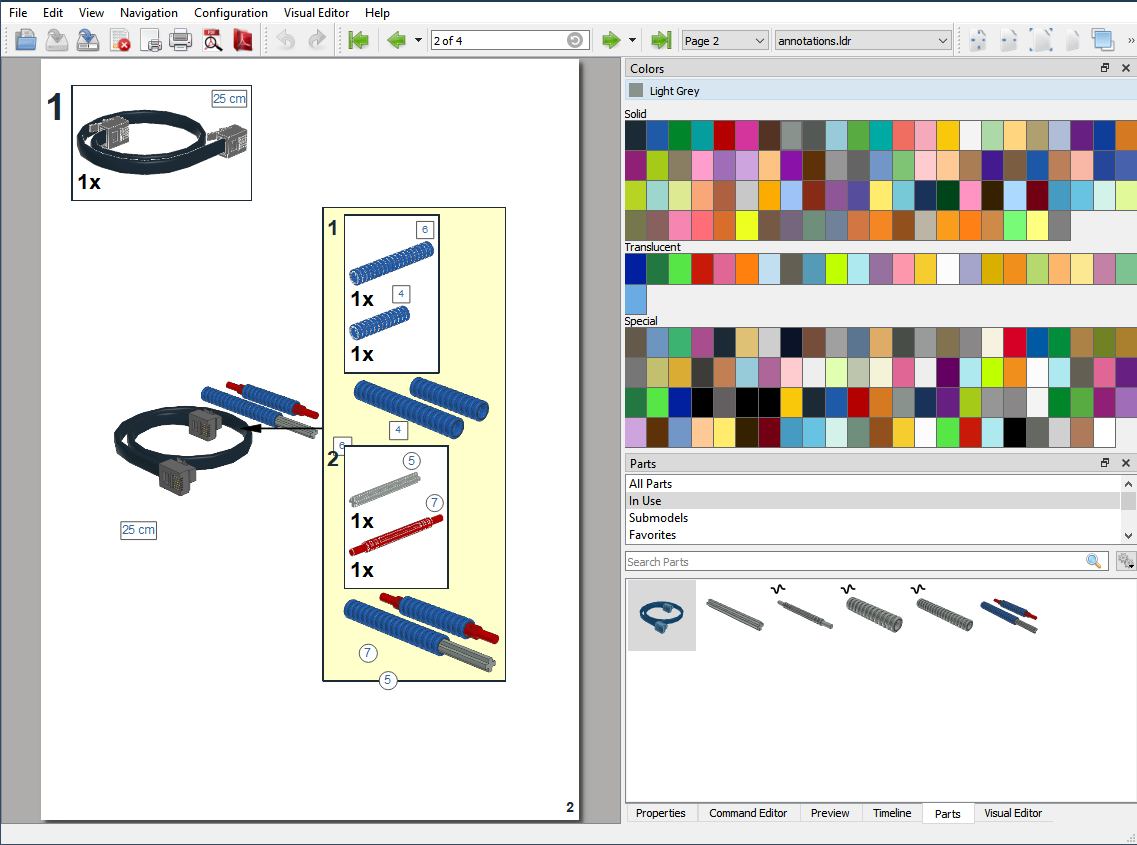Go to the first page with green arrow
1137x845 pixels.
[358, 40]
